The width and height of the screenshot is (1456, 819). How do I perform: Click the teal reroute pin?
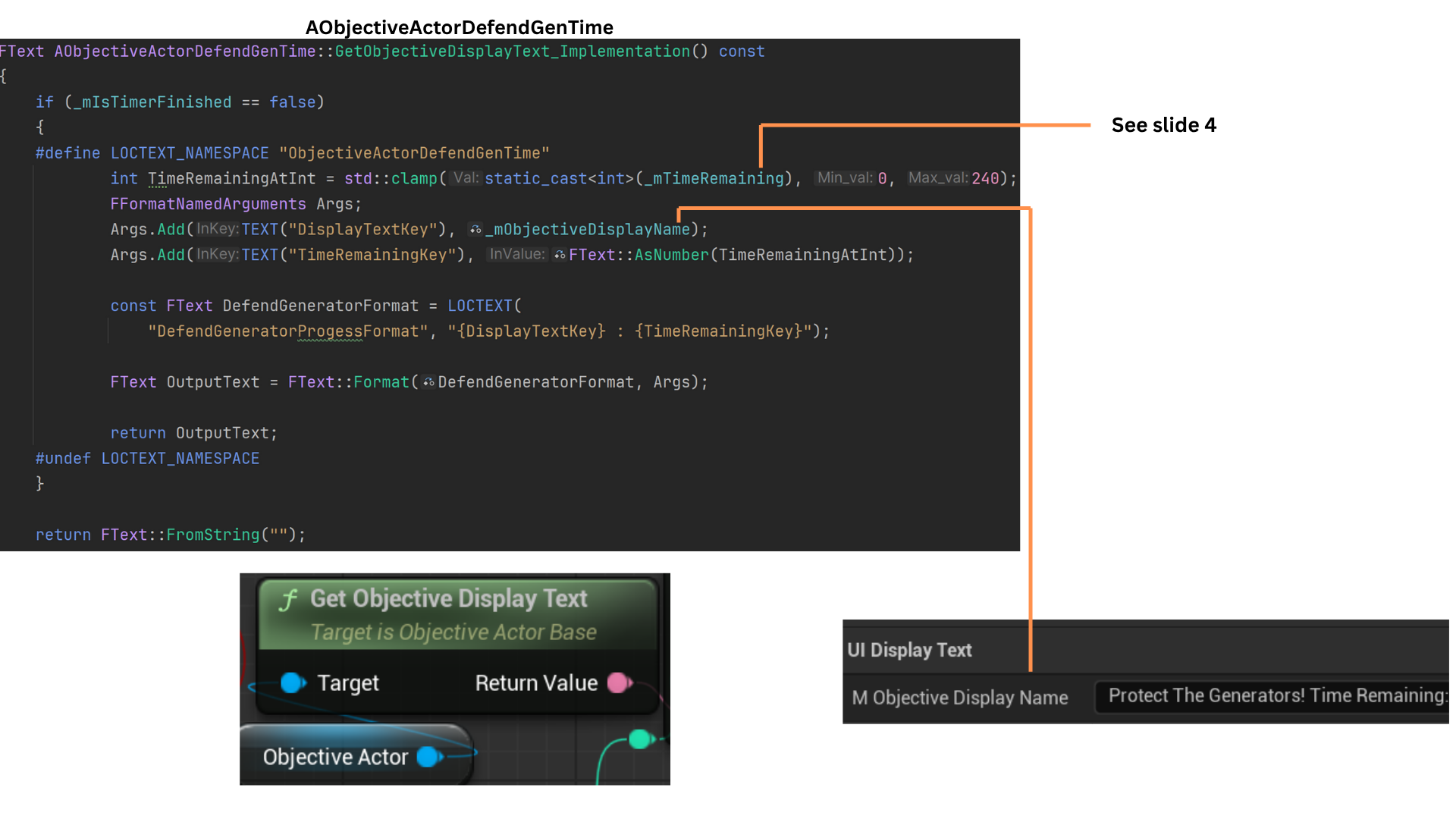[640, 739]
